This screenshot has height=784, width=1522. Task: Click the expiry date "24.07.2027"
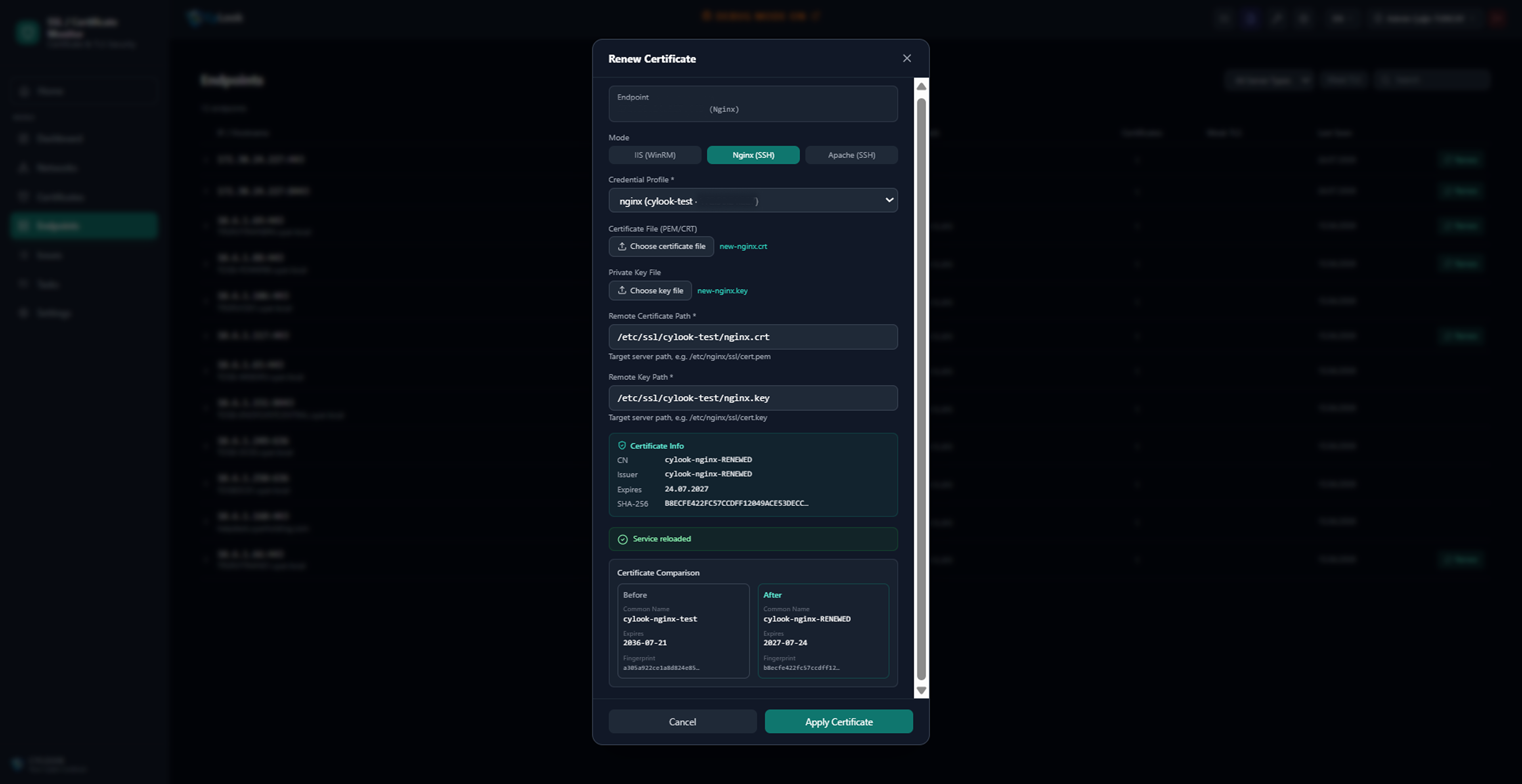coord(686,489)
